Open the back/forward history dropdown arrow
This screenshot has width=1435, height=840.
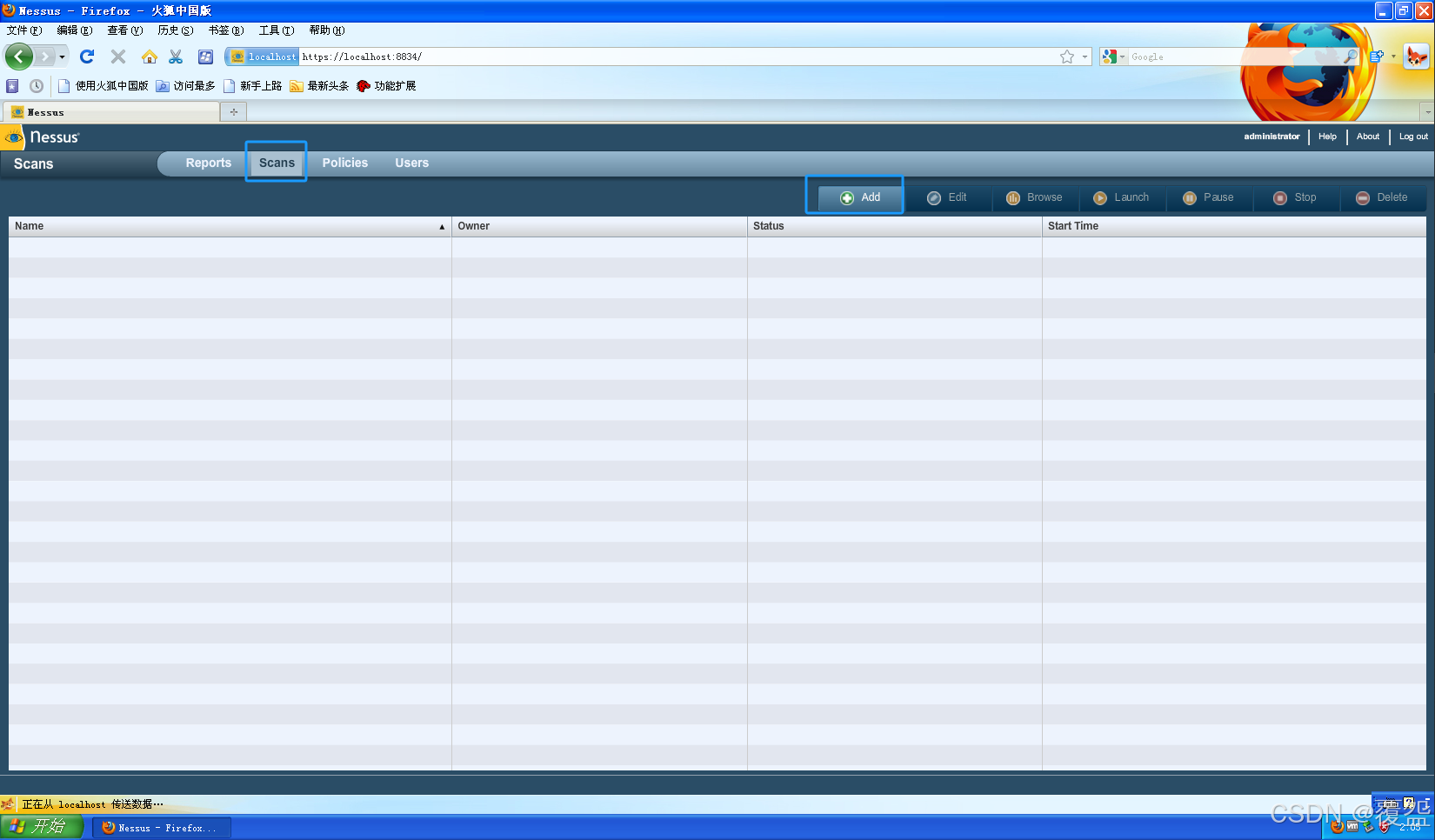click(62, 57)
